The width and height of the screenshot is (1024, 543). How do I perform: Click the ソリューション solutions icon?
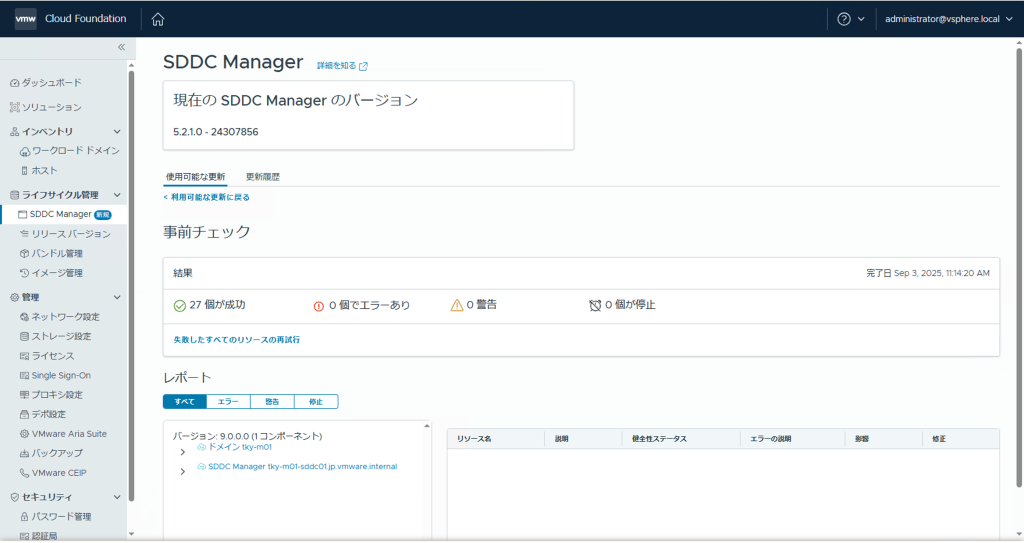pyautogui.click(x=15, y=107)
